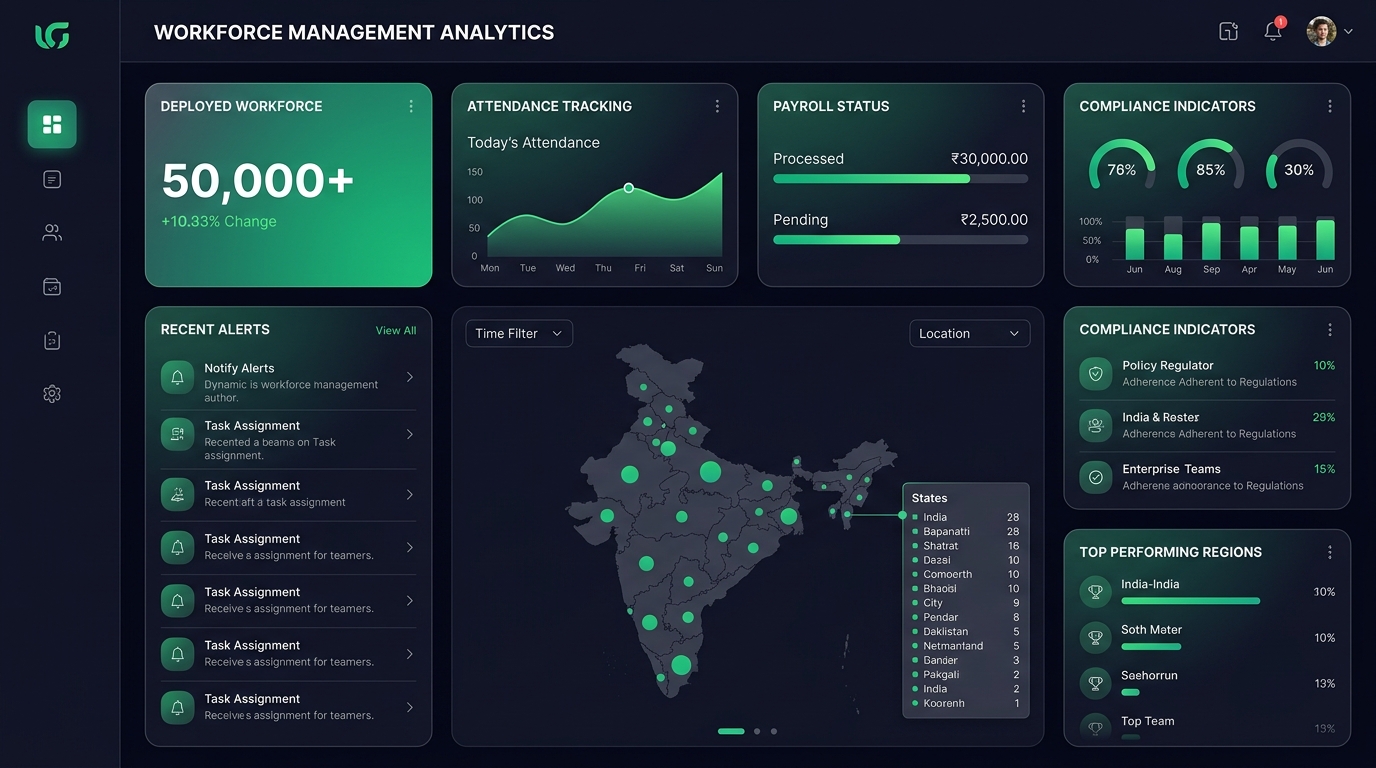Click the Enterprise Teams check icon

(1096, 478)
